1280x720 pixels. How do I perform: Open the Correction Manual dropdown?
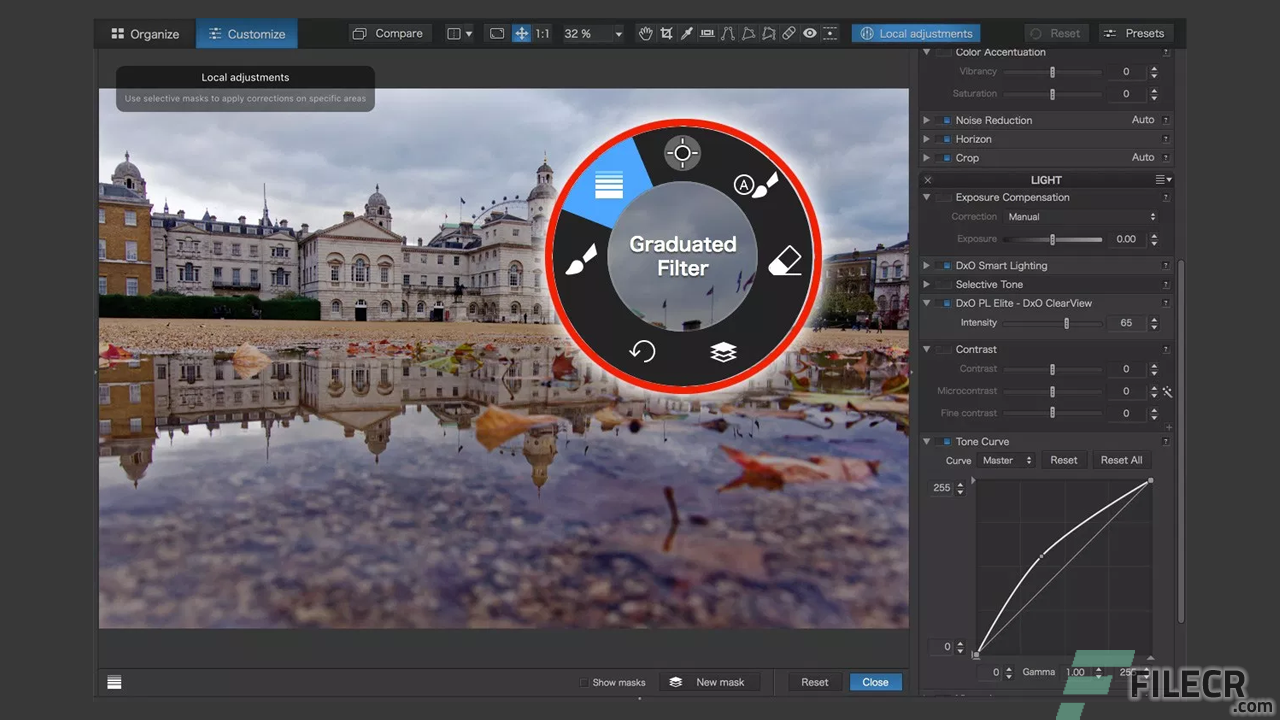(1081, 217)
